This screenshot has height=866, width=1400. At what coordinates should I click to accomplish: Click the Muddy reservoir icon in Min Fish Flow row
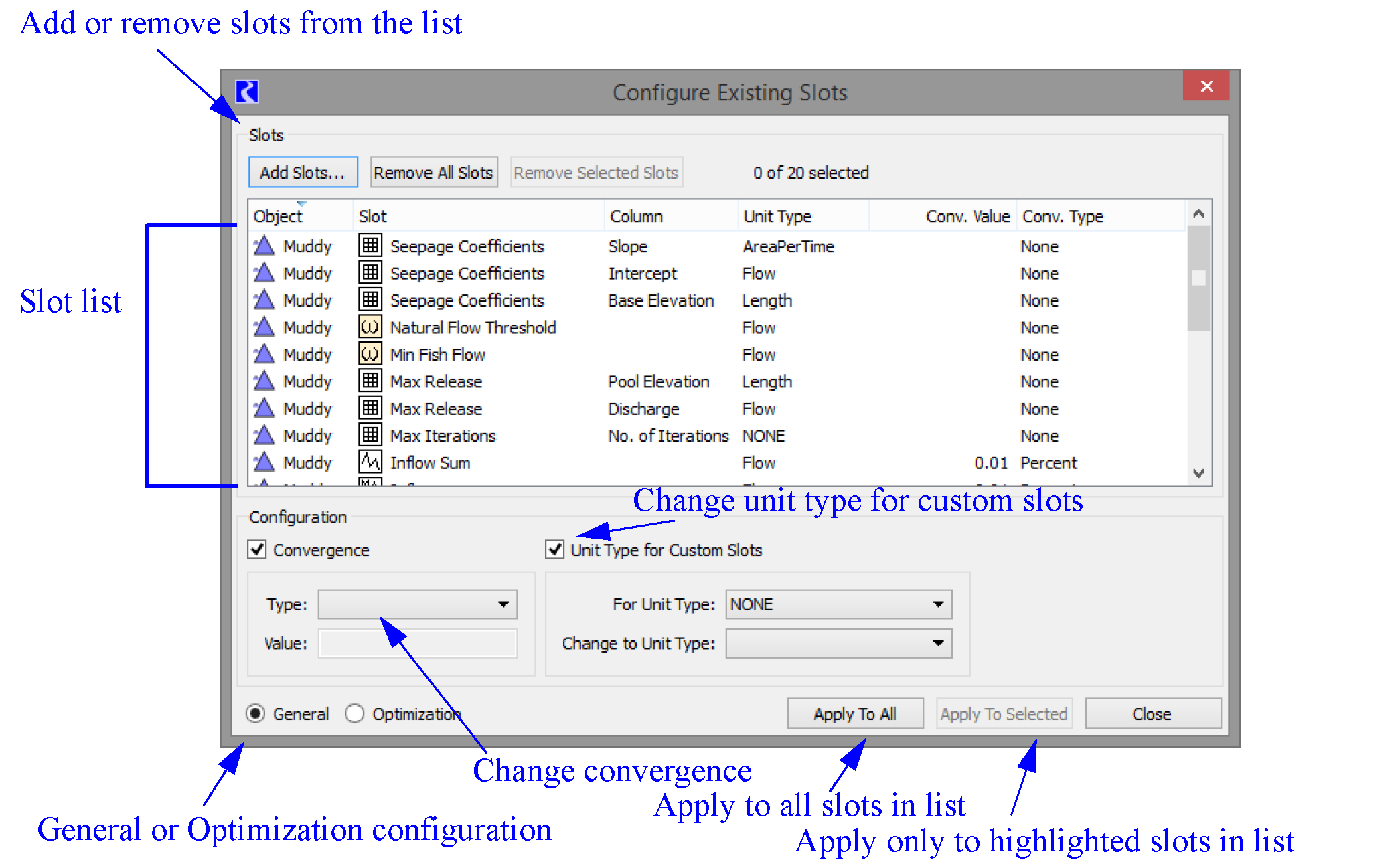264,353
